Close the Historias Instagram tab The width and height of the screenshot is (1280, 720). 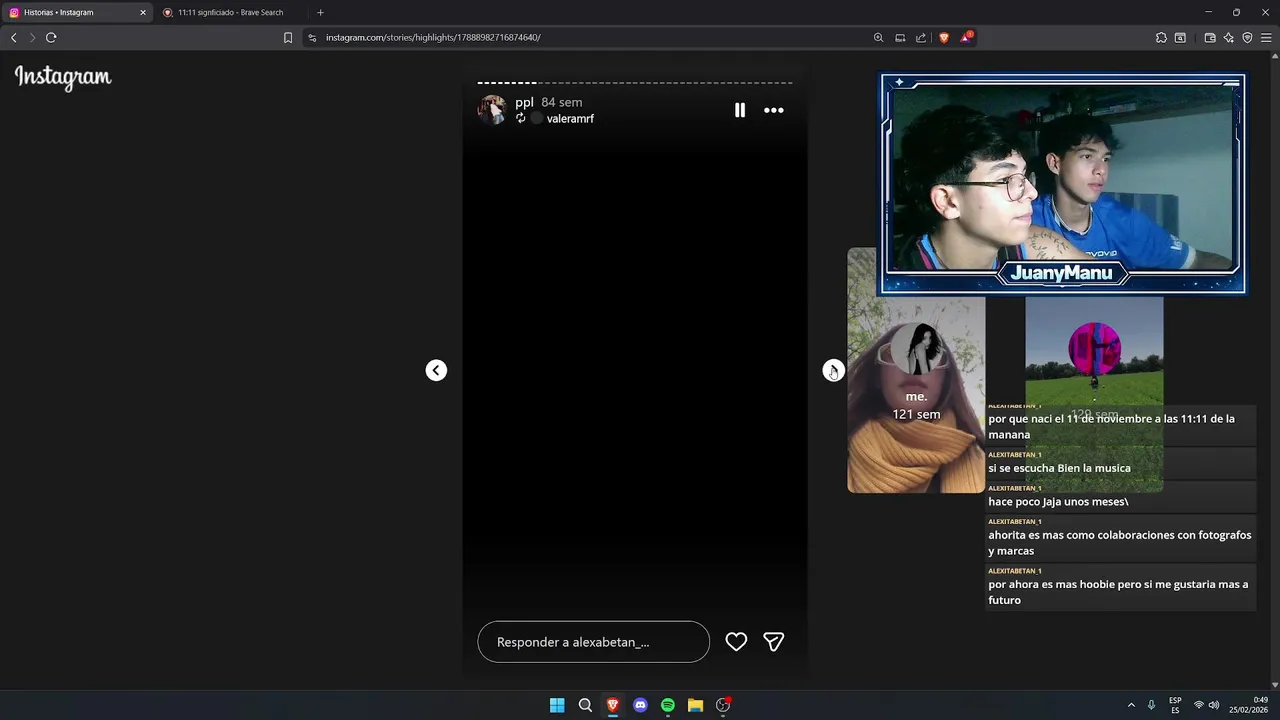pos(142,12)
